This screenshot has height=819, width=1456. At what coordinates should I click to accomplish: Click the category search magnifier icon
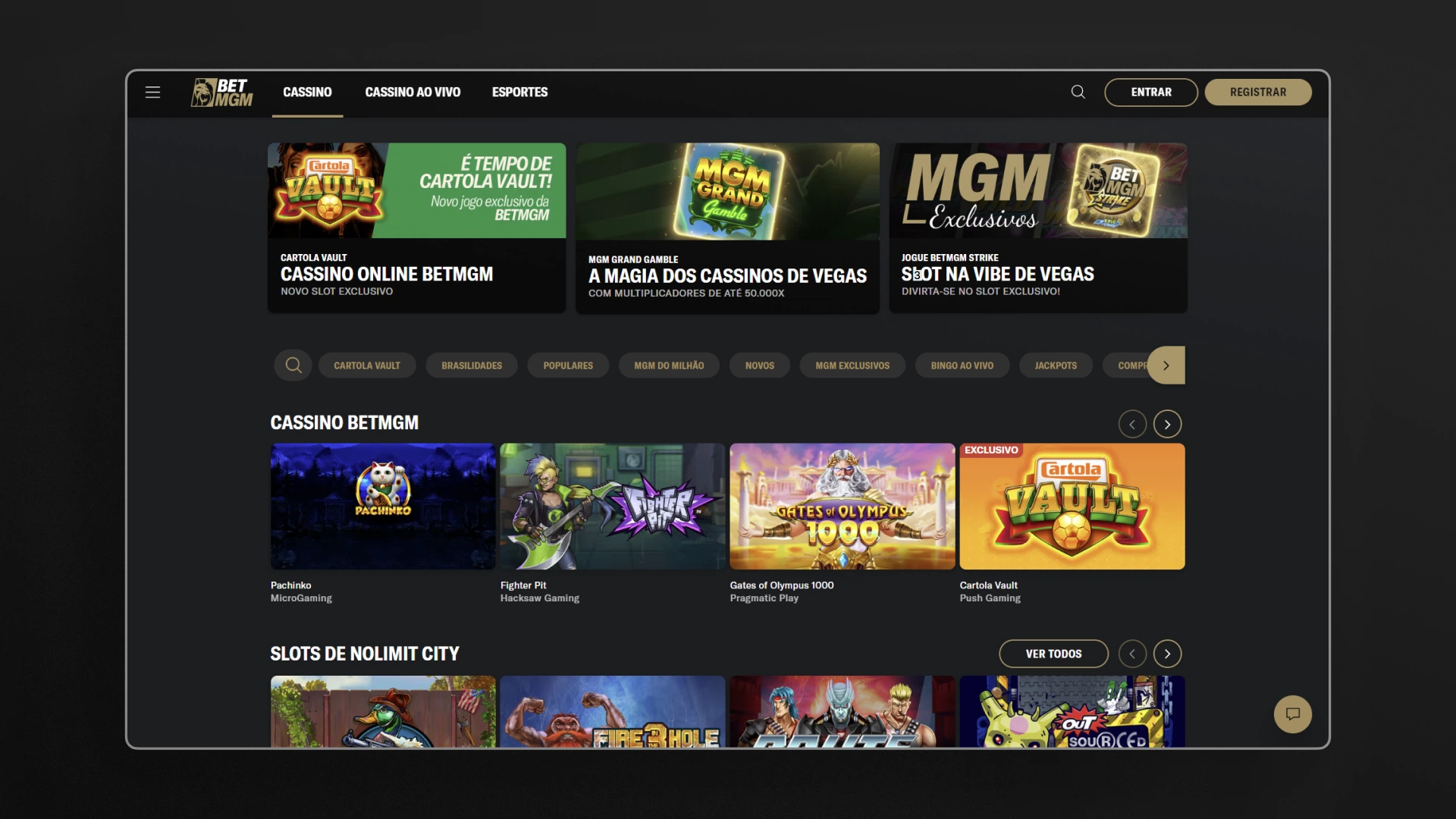(293, 366)
